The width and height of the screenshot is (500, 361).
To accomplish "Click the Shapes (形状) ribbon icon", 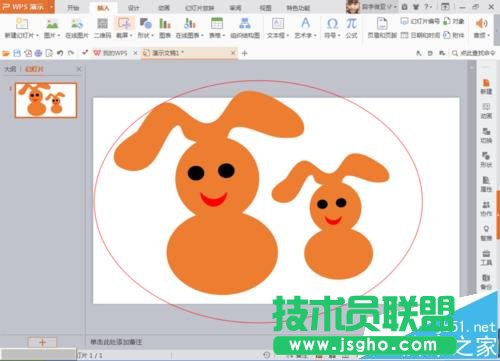I will [x=146, y=24].
